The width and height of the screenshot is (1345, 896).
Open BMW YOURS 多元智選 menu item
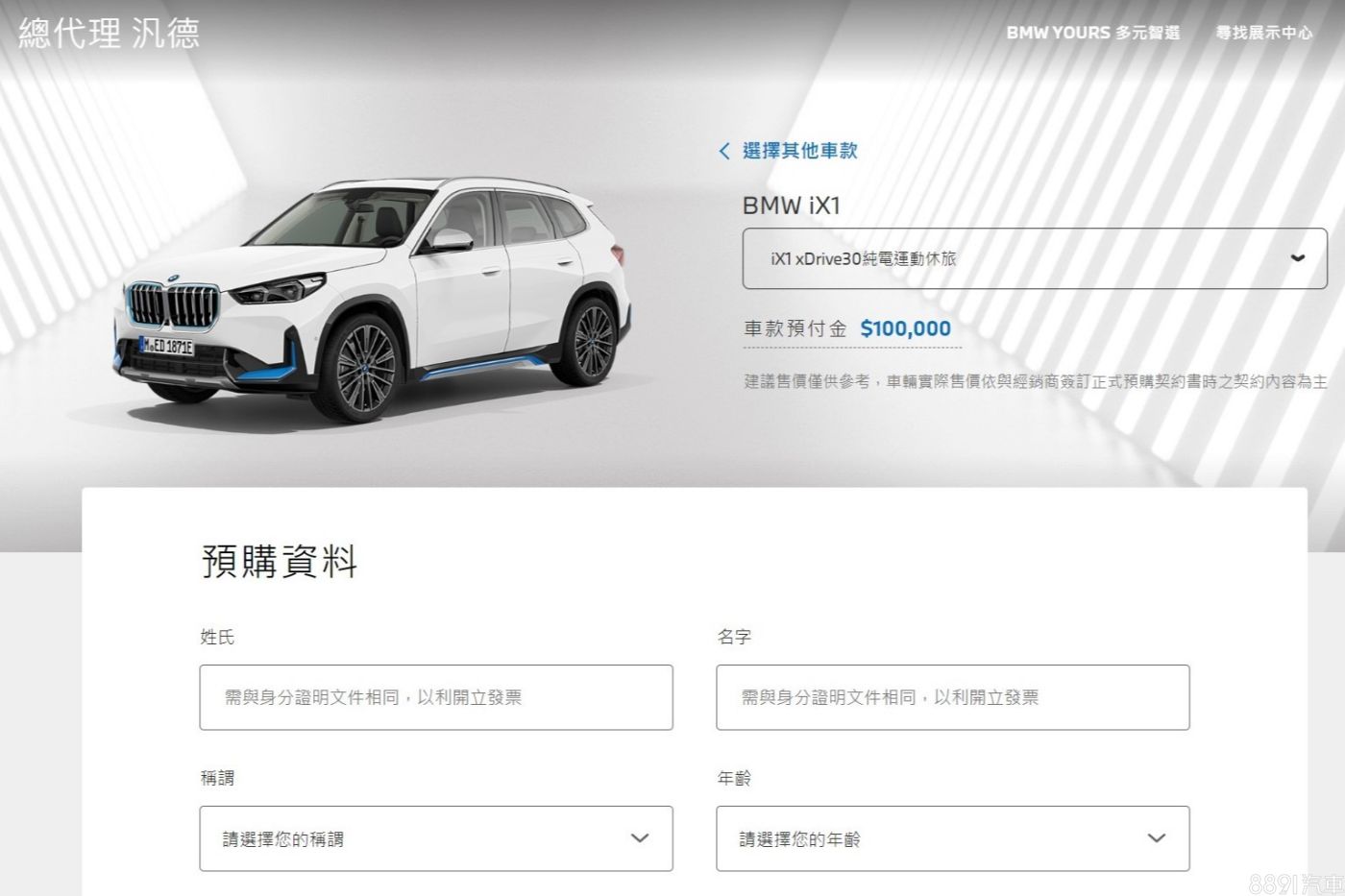[x=1092, y=33]
